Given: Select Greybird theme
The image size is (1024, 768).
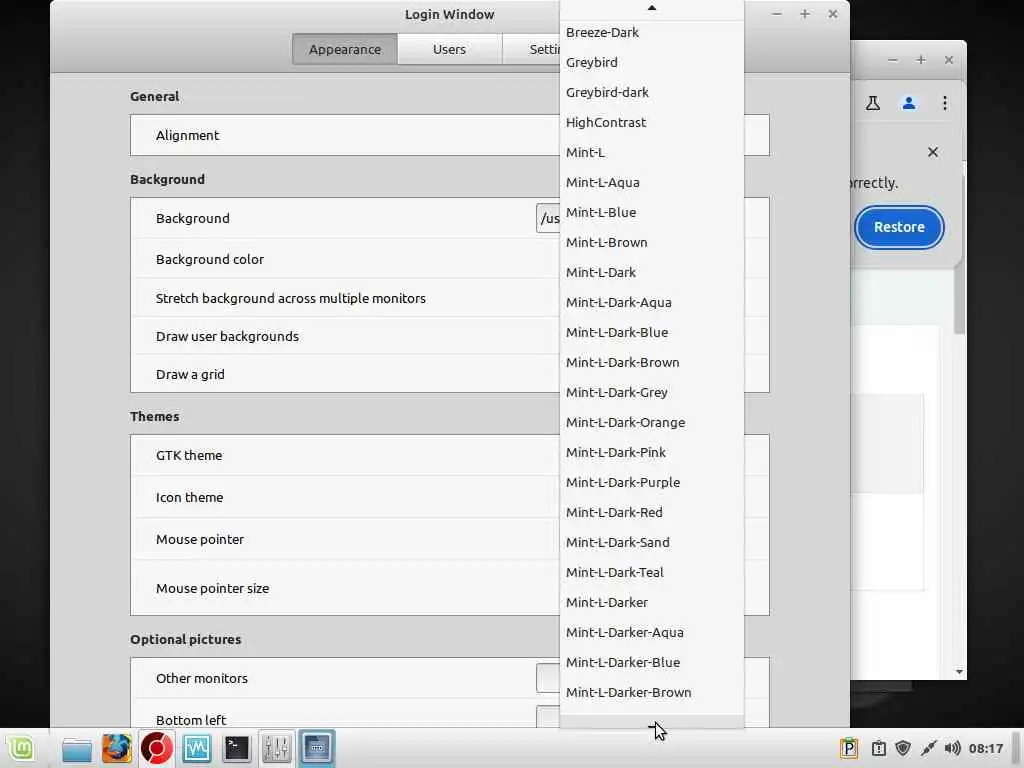Looking at the screenshot, I should 652,63.
